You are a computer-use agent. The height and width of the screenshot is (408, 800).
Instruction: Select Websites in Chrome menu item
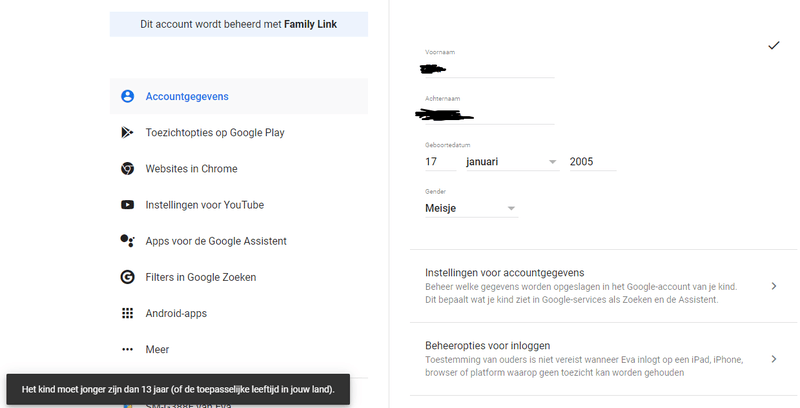[x=191, y=169]
